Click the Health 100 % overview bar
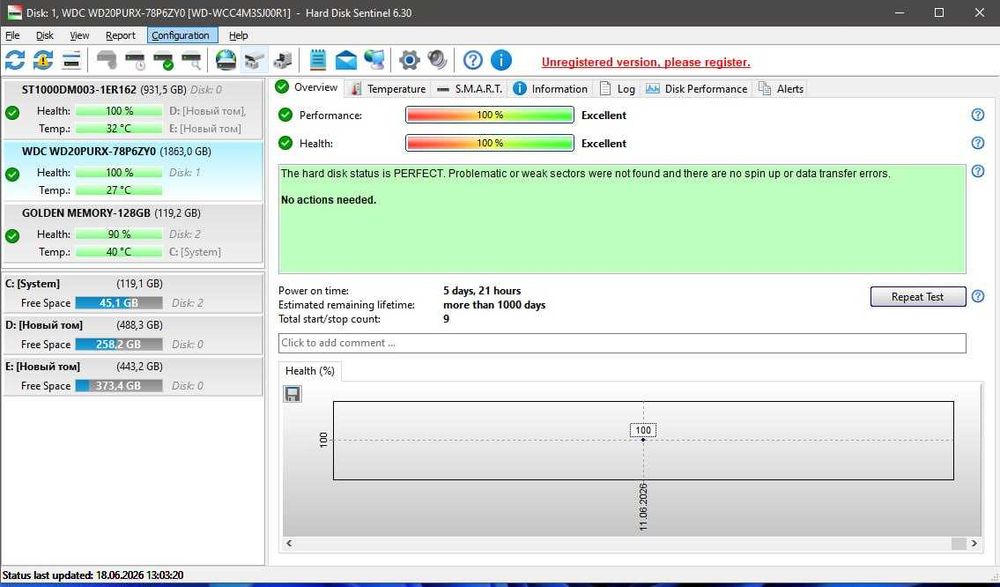This screenshot has width=1000, height=587. (489, 143)
